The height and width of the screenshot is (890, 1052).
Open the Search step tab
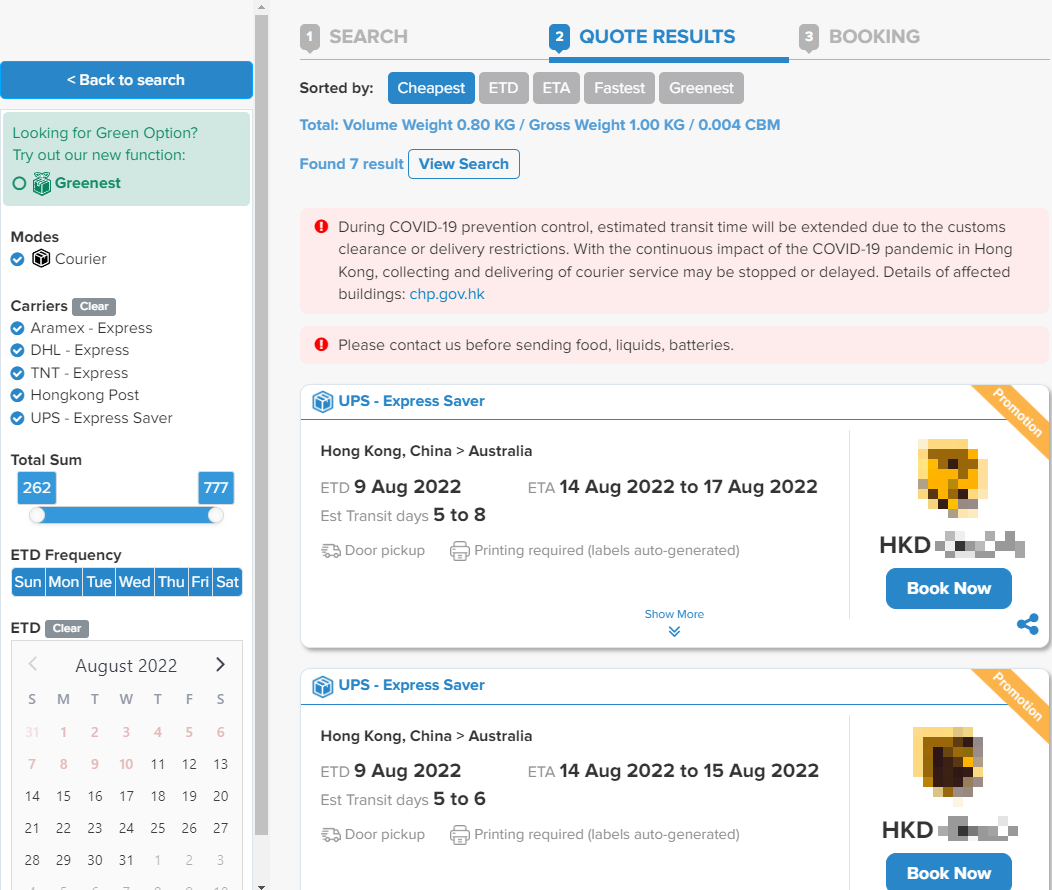(x=354, y=37)
